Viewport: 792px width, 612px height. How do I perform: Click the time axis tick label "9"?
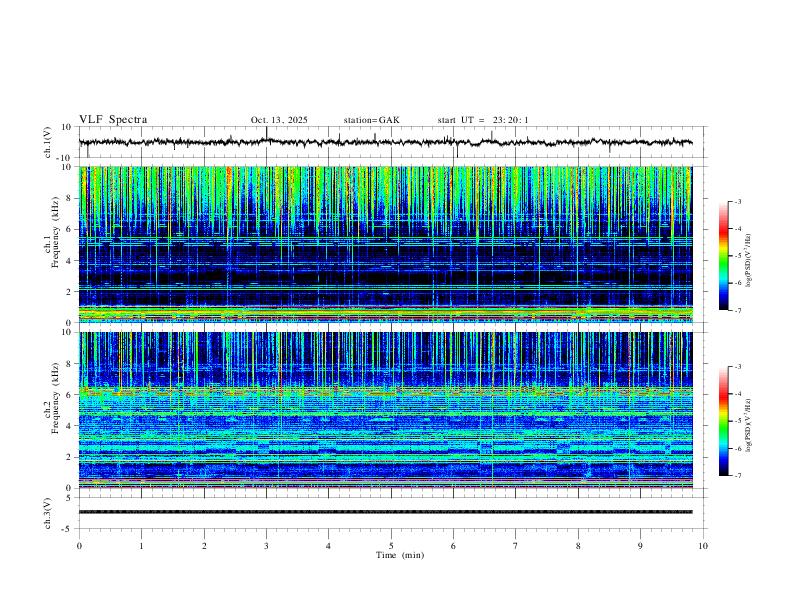click(640, 546)
